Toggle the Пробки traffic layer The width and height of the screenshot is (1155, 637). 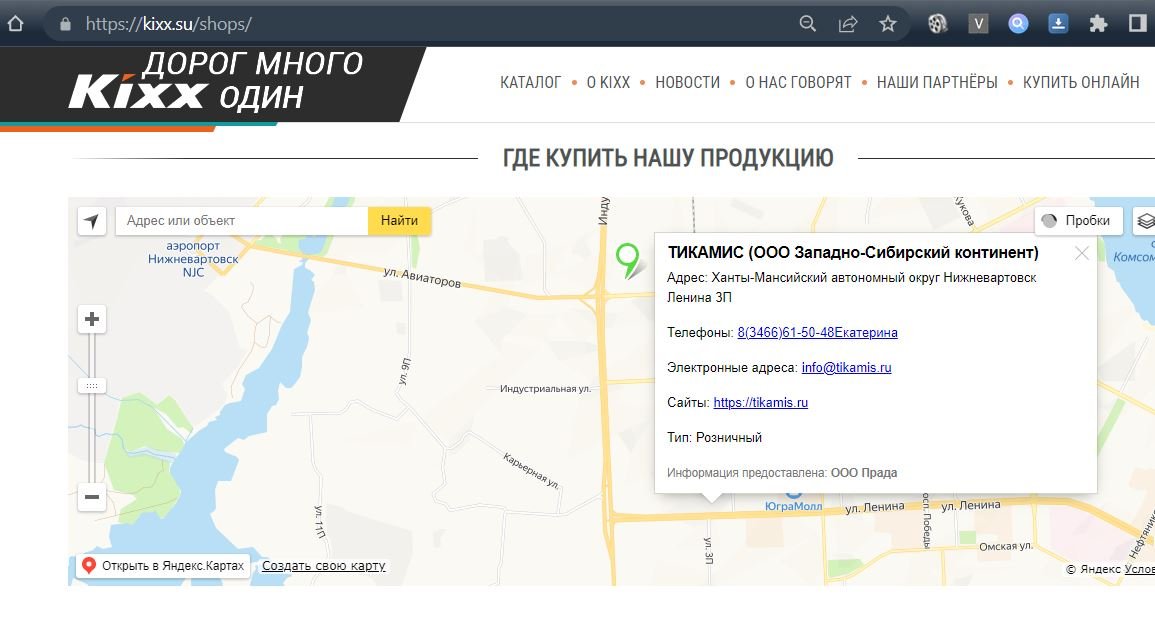coord(1078,221)
